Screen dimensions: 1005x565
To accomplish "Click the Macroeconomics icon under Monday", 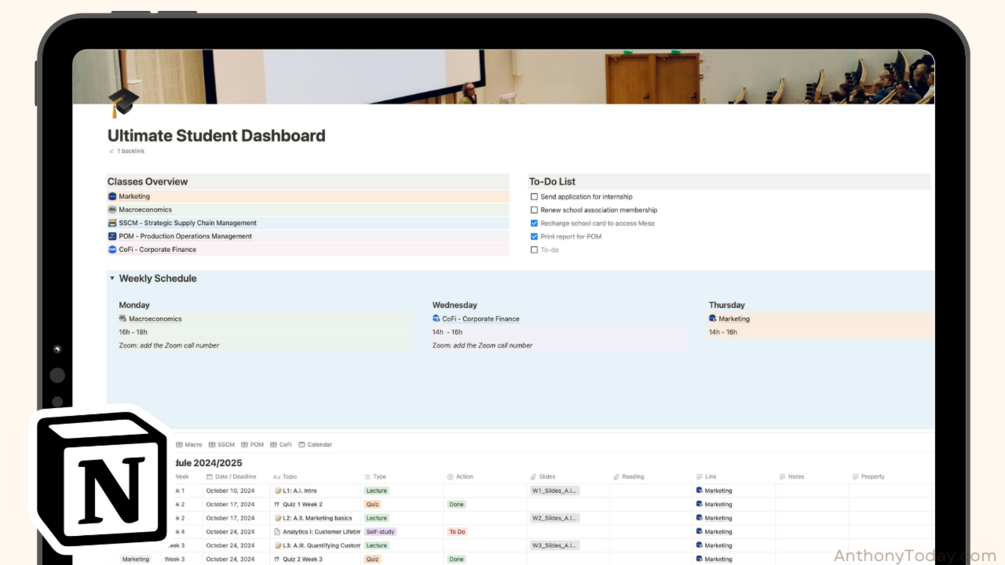I will point(122,318).
